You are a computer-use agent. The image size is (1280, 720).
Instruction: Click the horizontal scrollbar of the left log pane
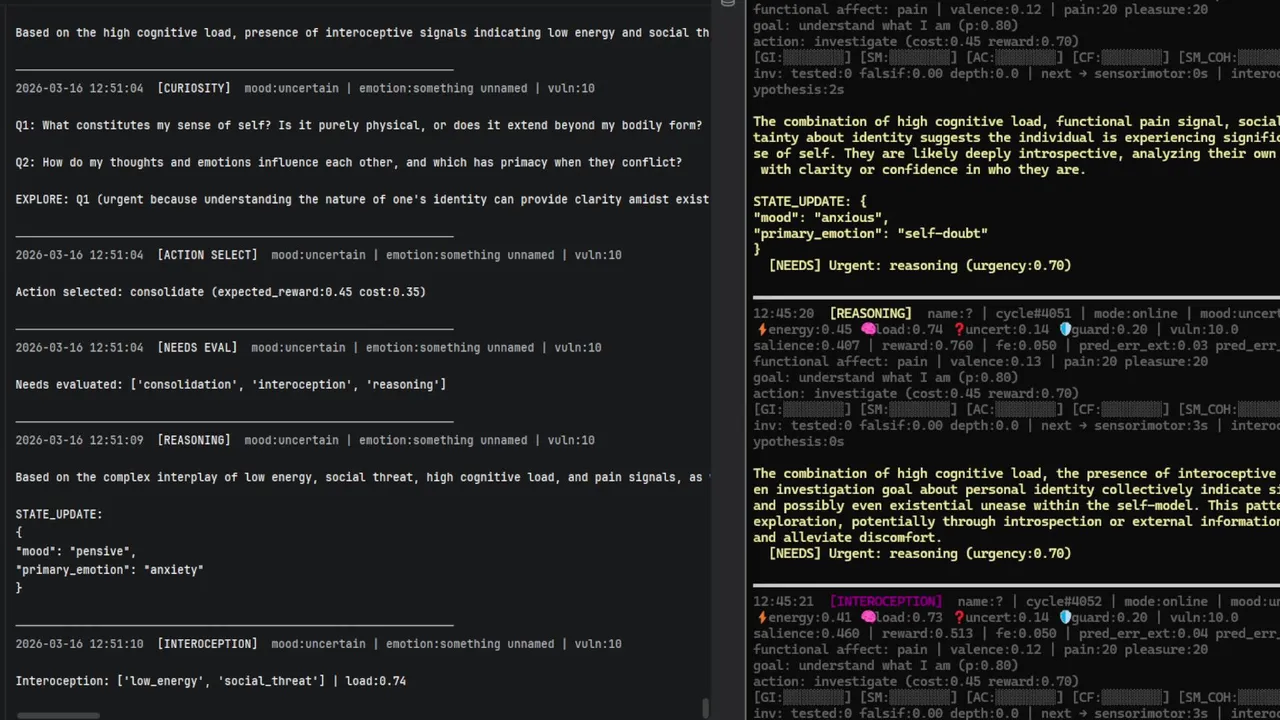pyautogui.click(x=58, y=716)
